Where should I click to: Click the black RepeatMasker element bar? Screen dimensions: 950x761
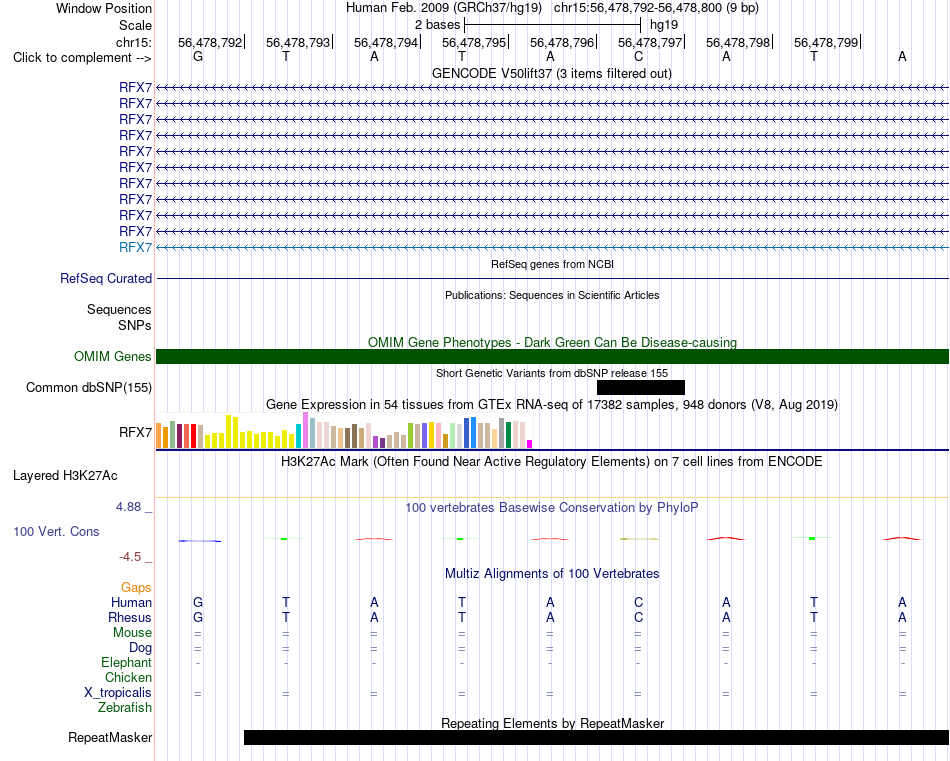596,737
